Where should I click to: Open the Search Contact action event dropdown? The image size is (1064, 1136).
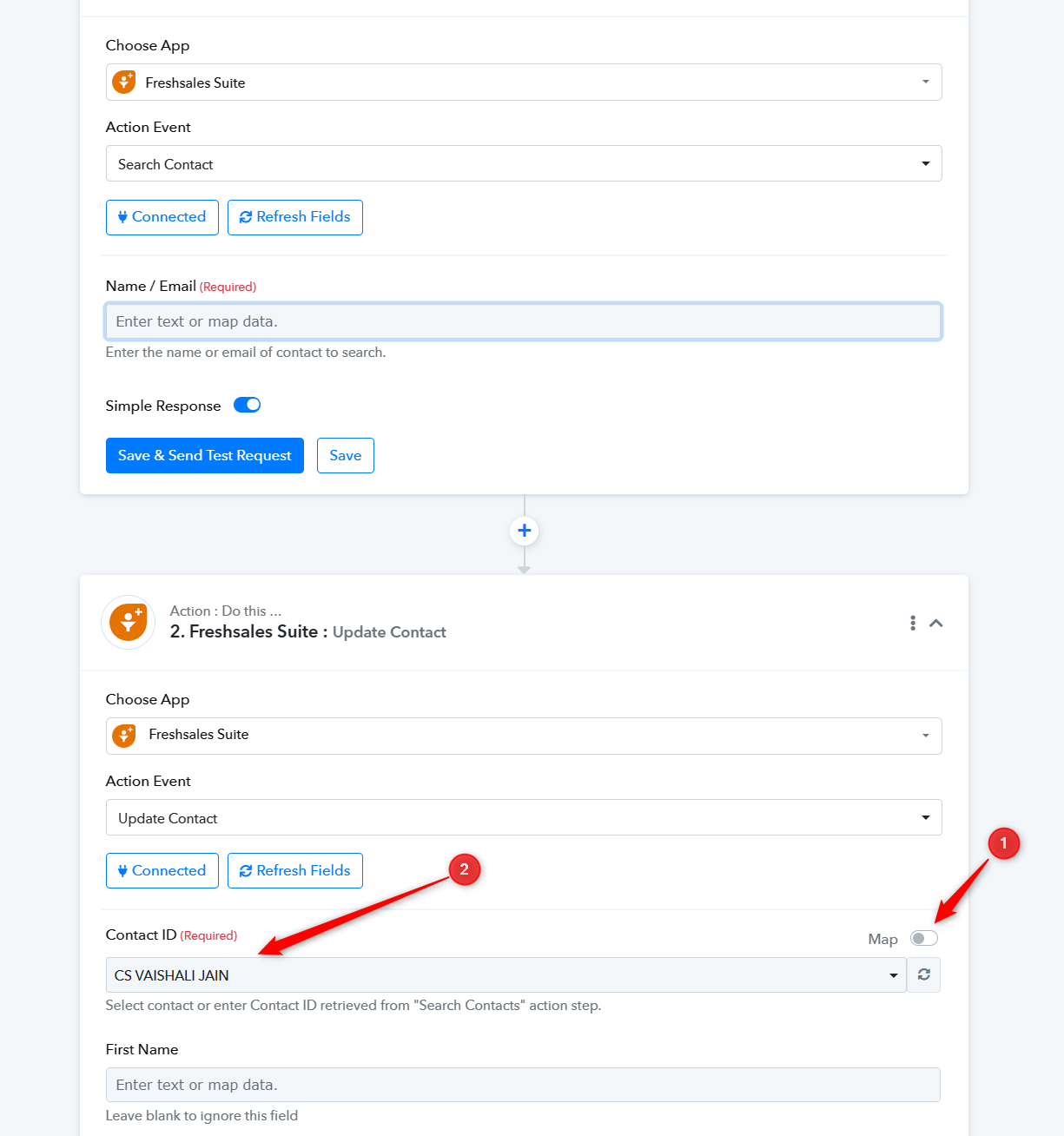(x=524, y=163)
